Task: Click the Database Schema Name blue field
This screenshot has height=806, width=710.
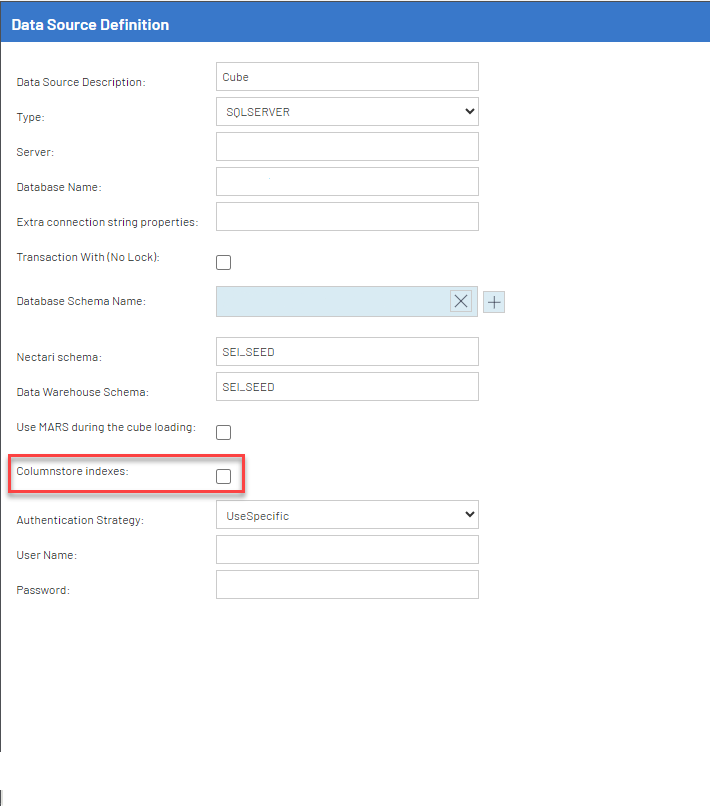Action: (330, 302)
